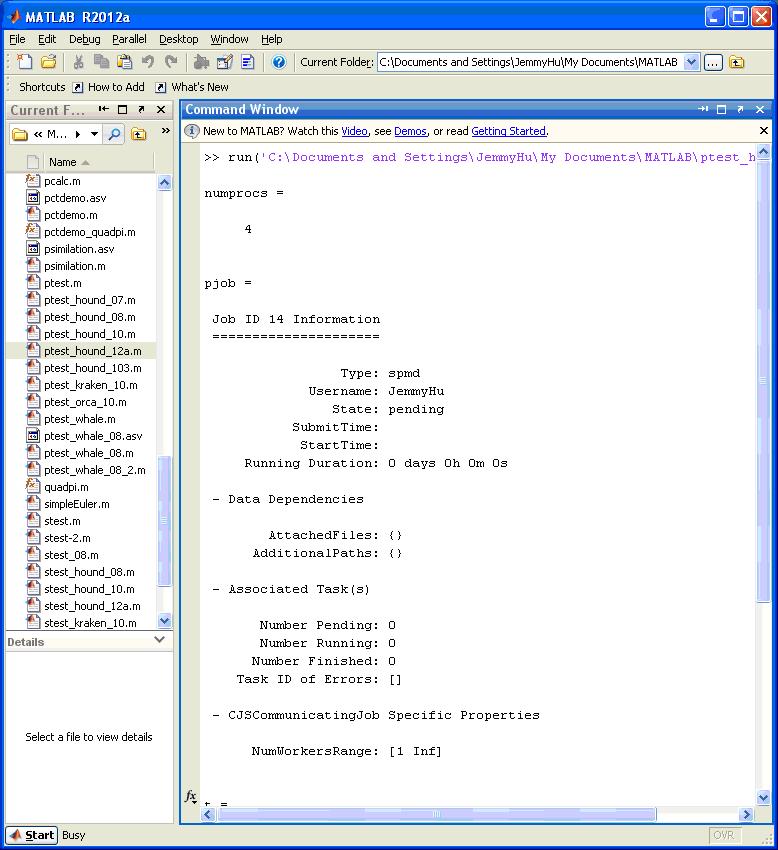Click the browse for folder ellipsis button

click(712, 62)
